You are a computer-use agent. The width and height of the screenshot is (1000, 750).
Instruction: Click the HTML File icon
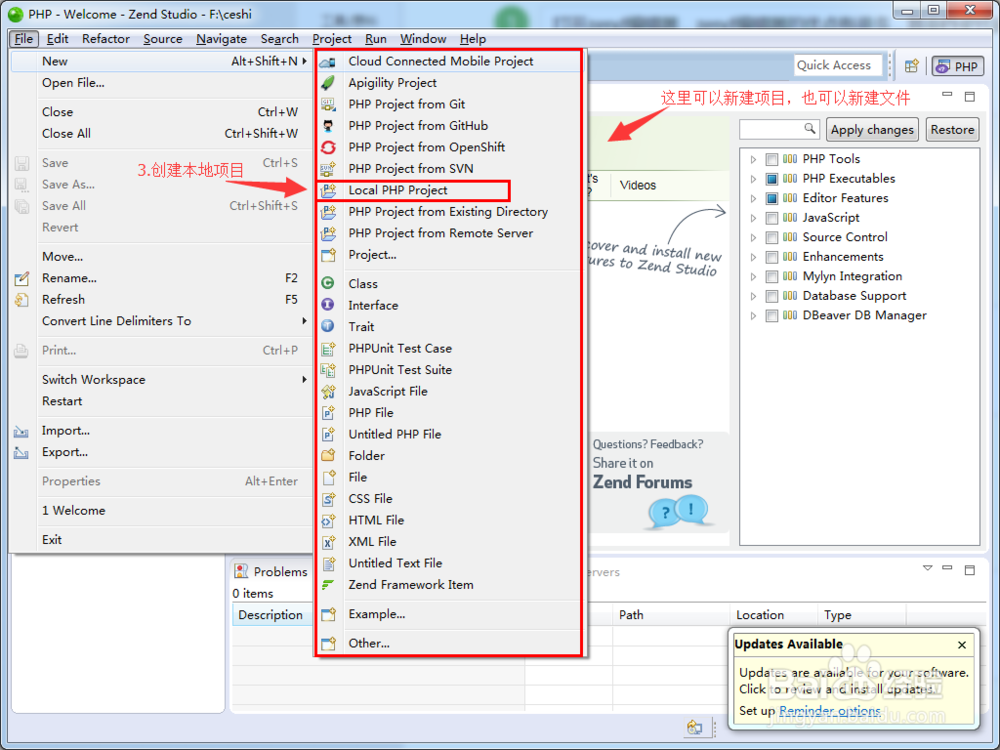coord(328,520)
